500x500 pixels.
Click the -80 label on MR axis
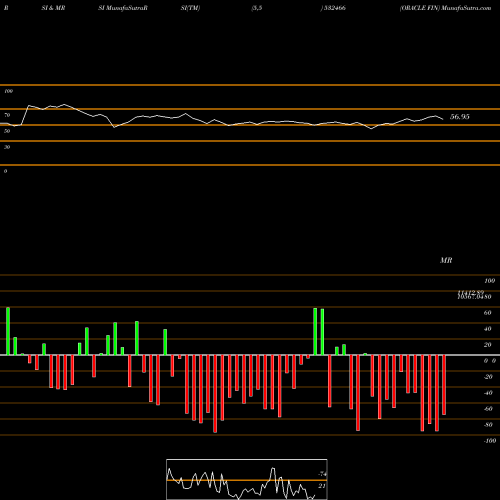(x=488, y=425)
